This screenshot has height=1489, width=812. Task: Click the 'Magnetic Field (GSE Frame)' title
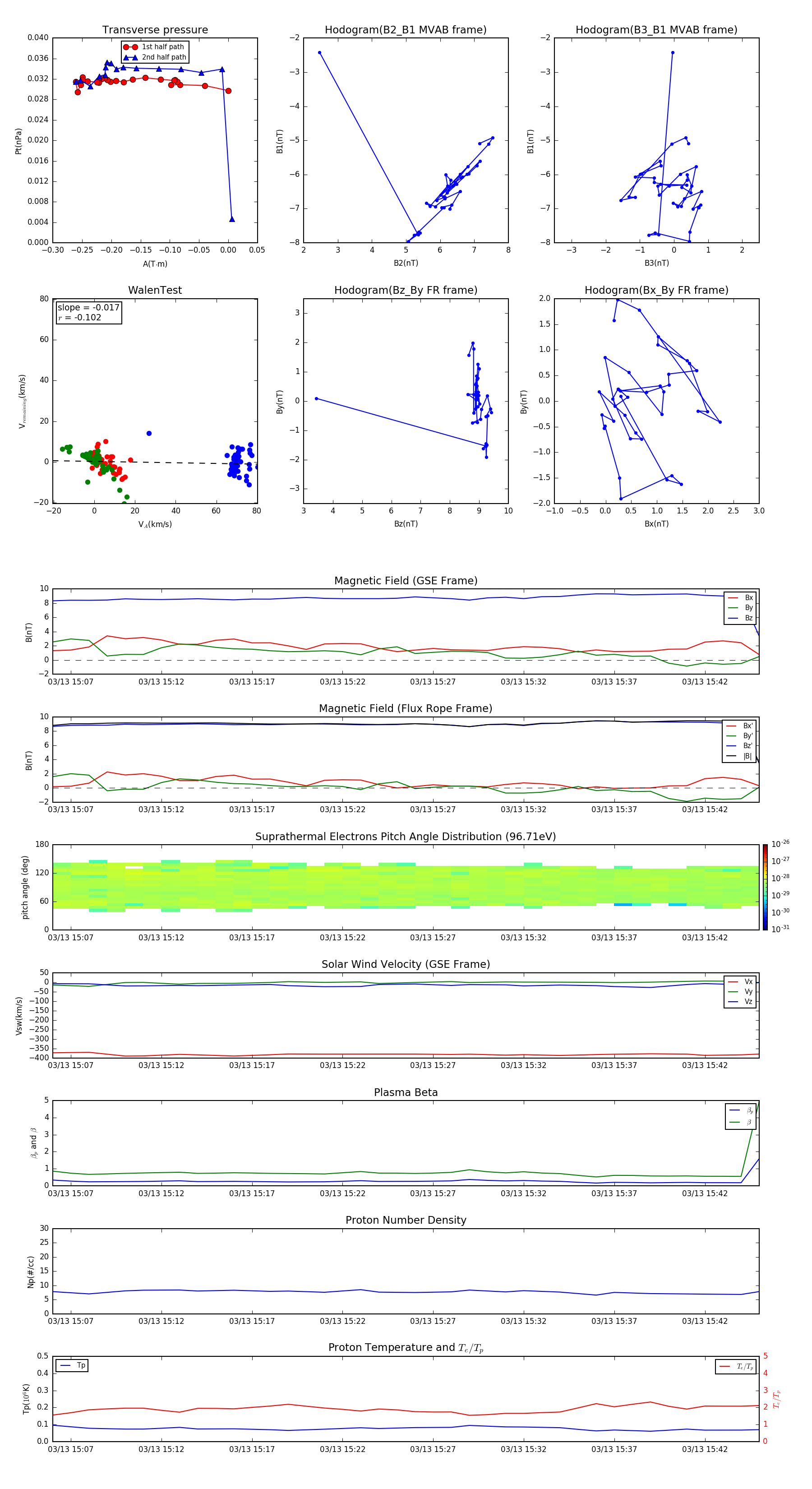tap(406, 581)
